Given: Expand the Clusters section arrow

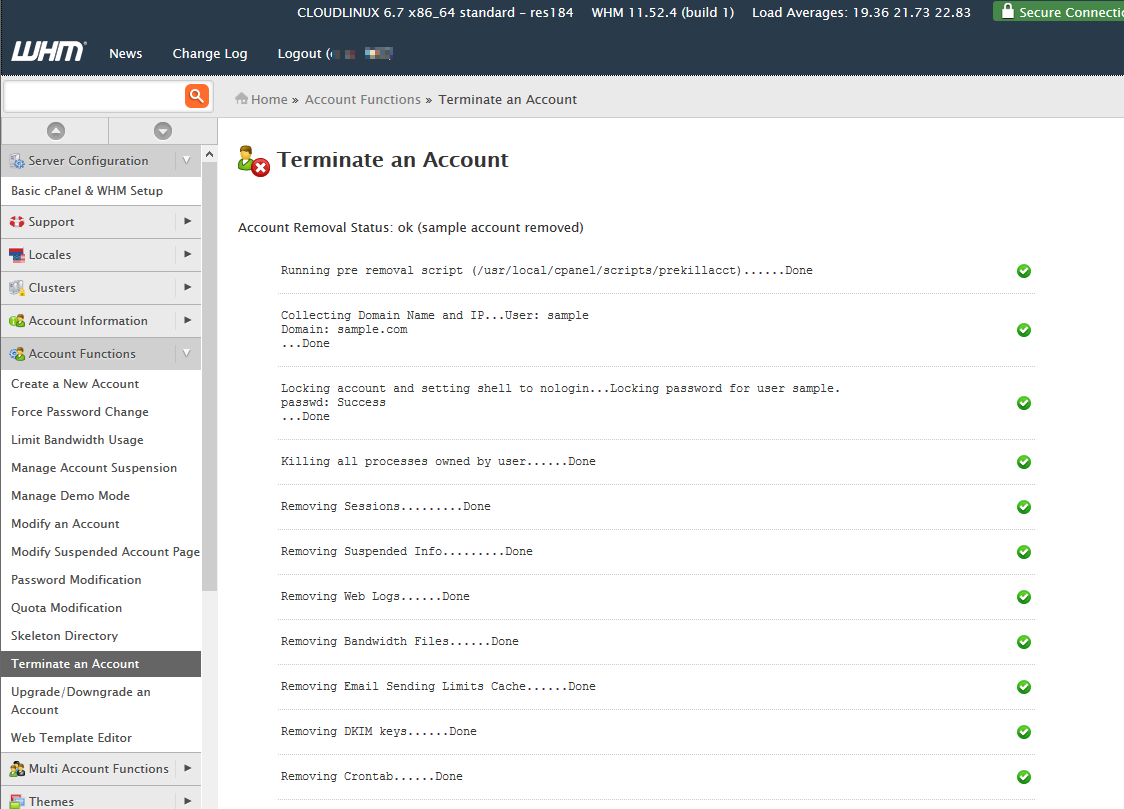Looking at the screenshot, I should click(x=187, y=287).
